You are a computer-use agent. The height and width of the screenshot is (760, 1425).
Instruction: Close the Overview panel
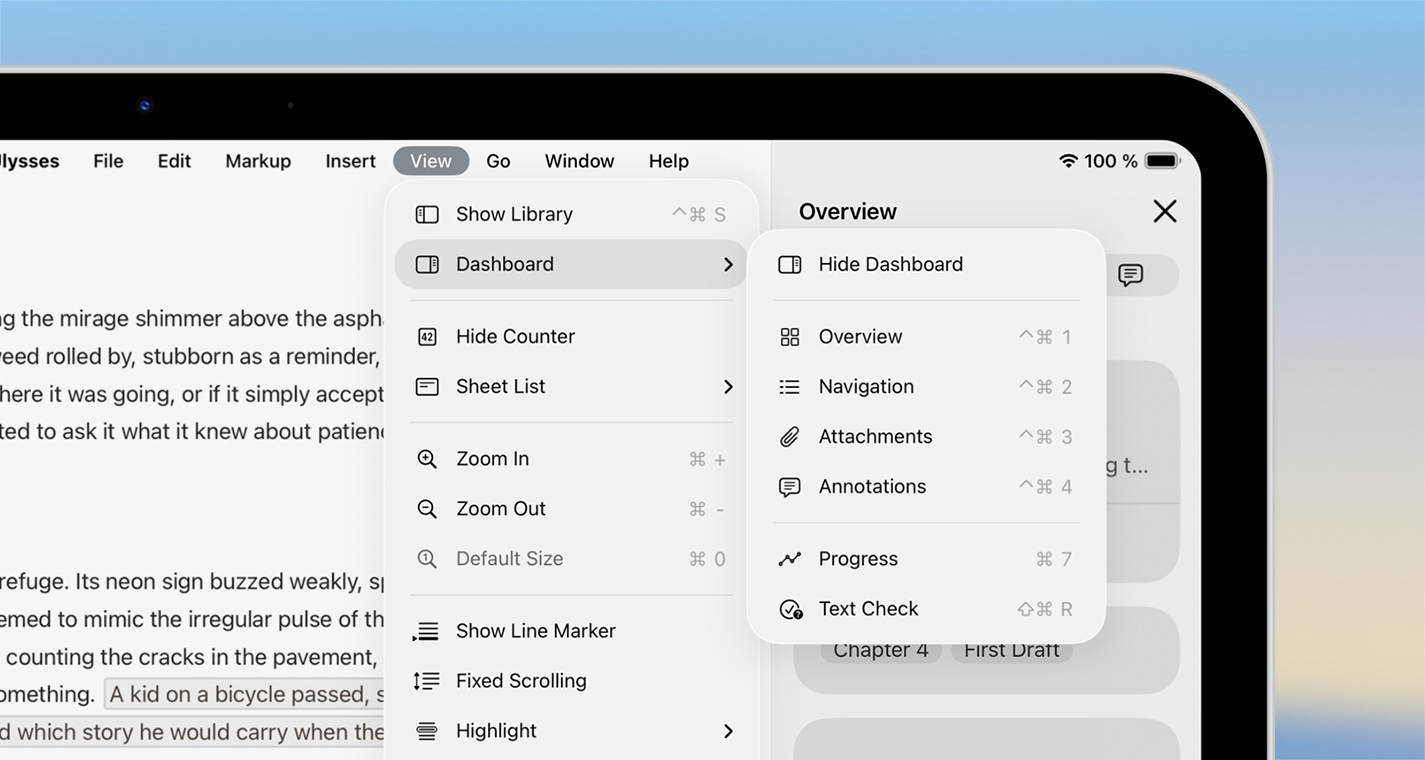[x=1164, y=211]
